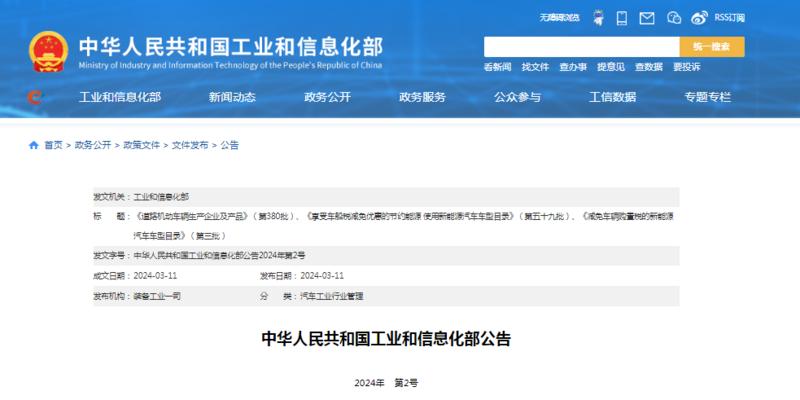This screenshot has width=800, height=400.
Task: Click the heading 中华人民共和国工业和信息化部公告
Action: point(386,339)
